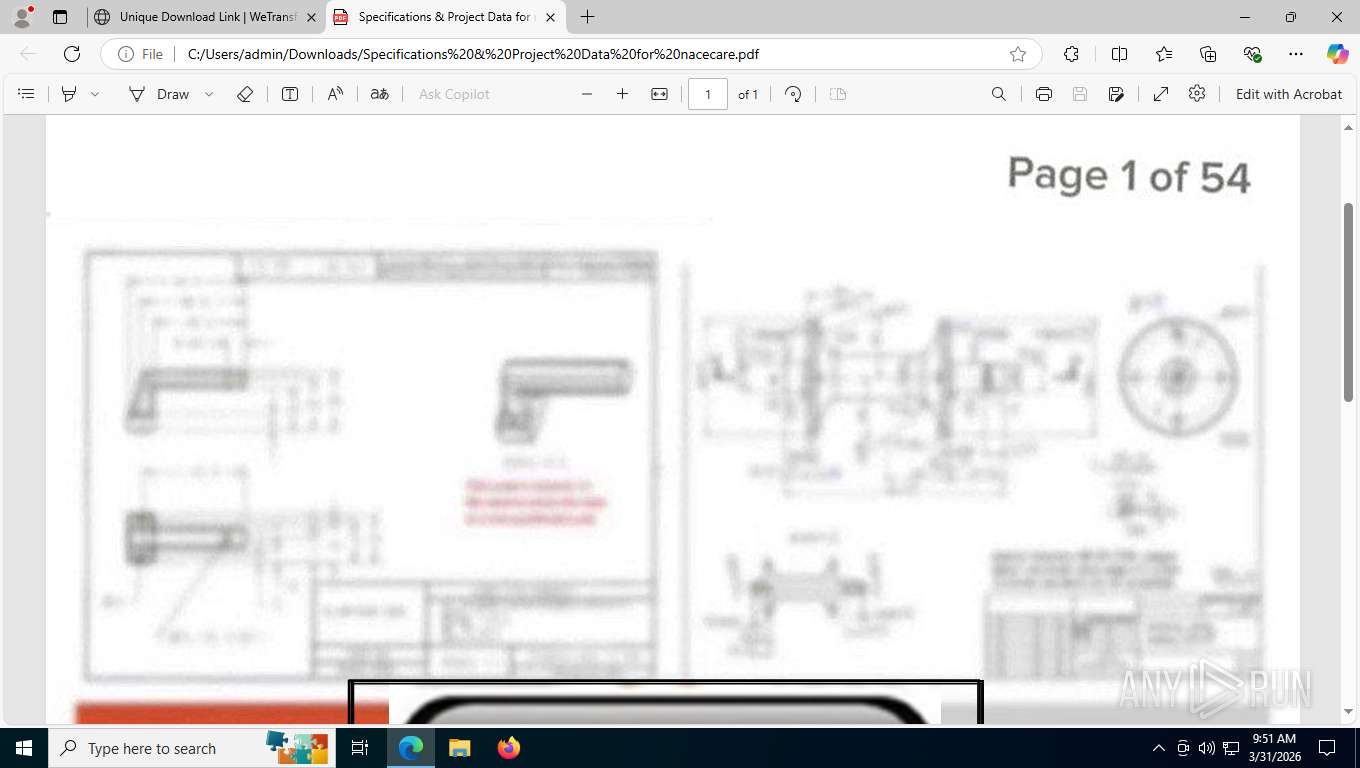Enter full screen PDF view
Viewport: 1360px width, 768px height.
point(1161,94)
